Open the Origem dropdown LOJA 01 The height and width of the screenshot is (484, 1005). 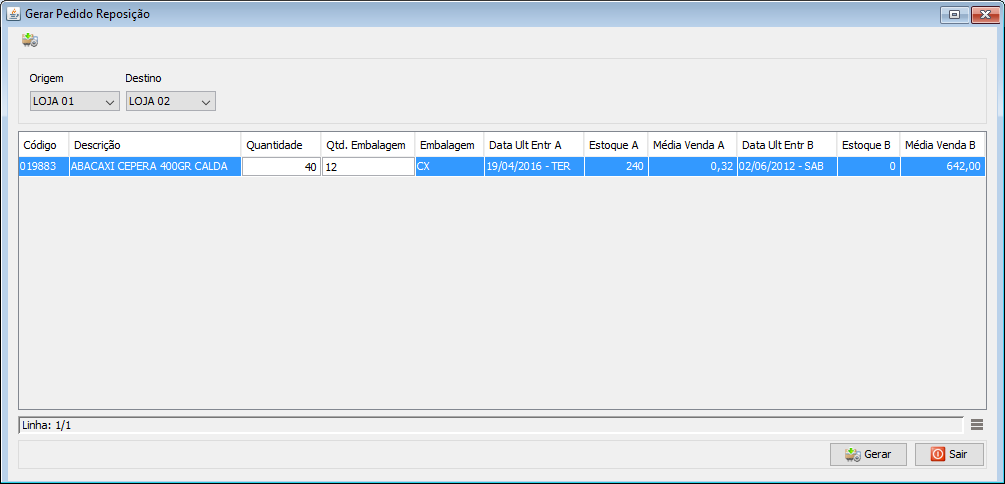click(75, 101)
